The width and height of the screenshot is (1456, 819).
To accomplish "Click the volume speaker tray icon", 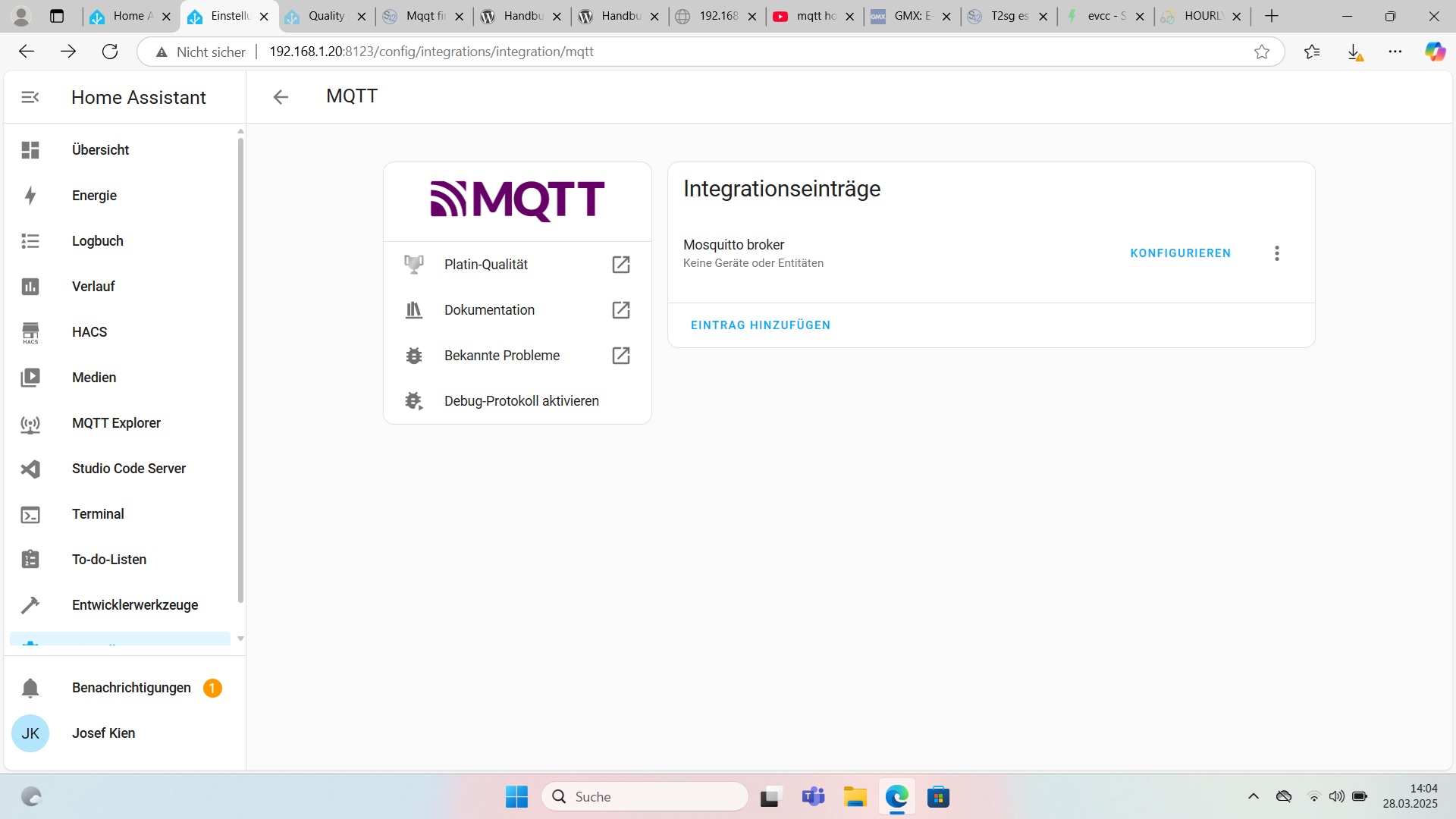I will tap(1337, 796).
